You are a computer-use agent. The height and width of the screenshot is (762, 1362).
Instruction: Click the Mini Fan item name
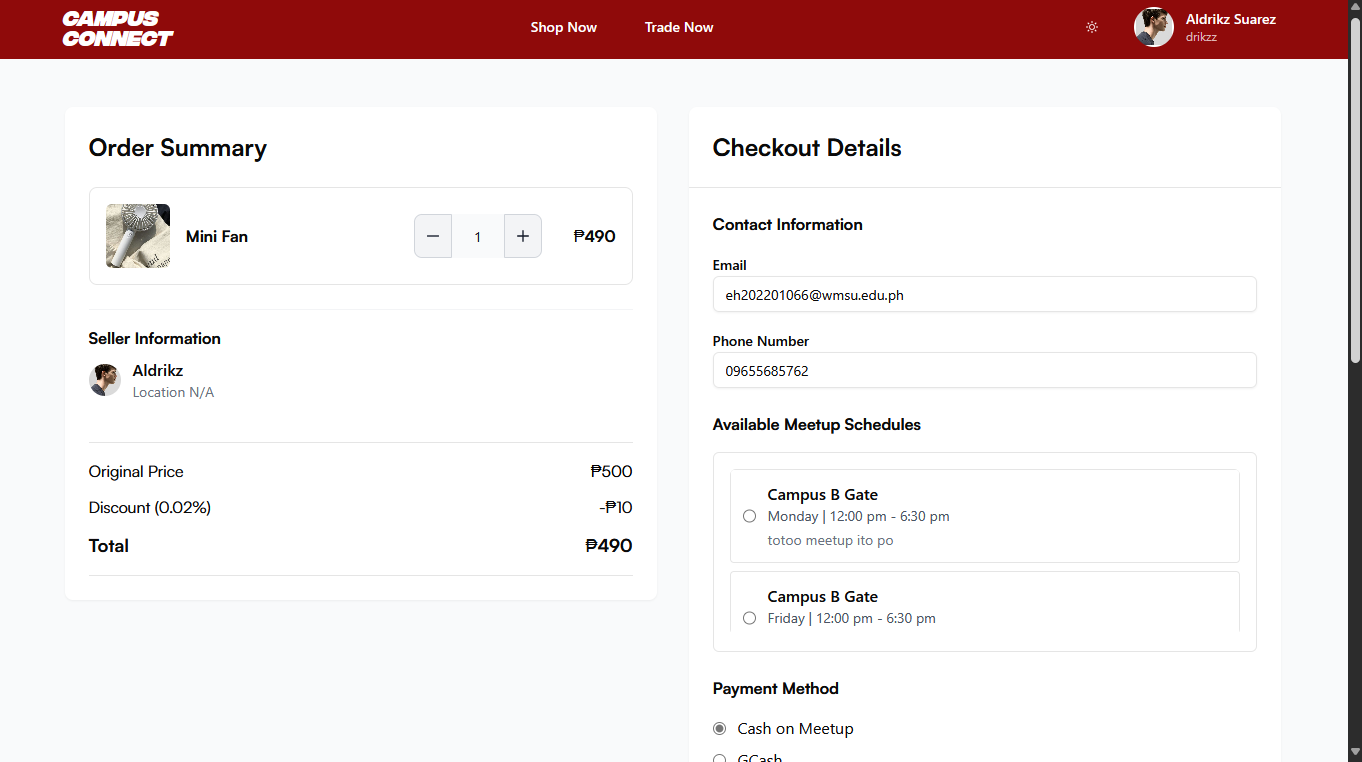click(x=217, y=236)
